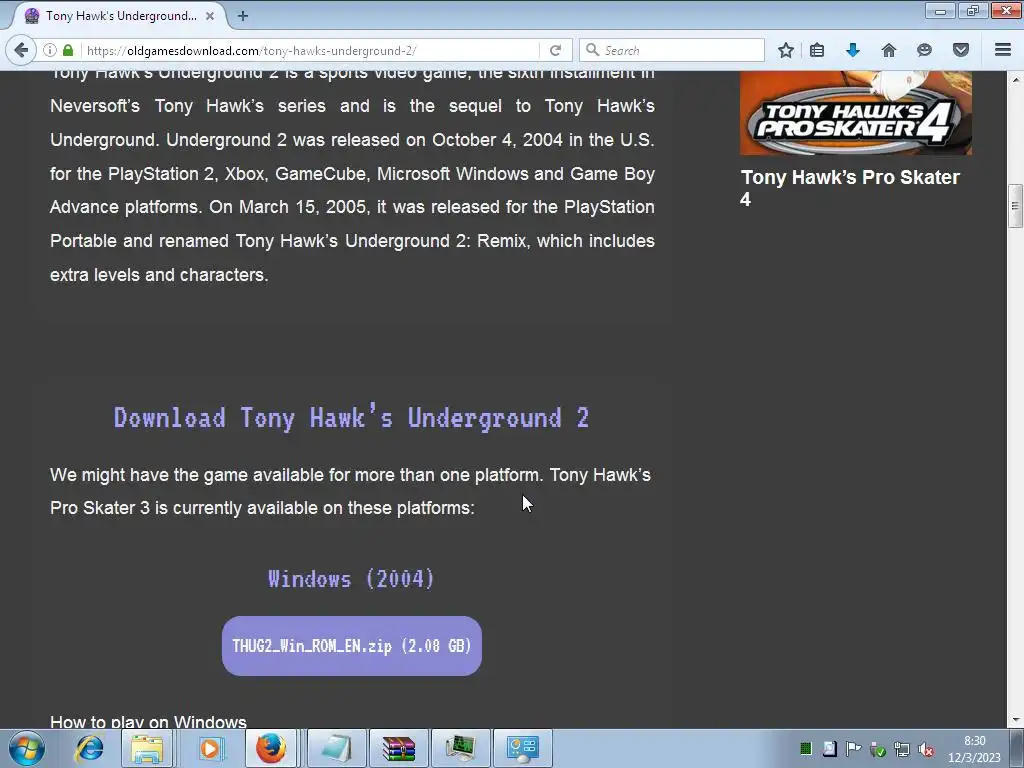Open Windows Media Player taskbar icon
This screenshot has height=768, width=1024.
(210, 748)
